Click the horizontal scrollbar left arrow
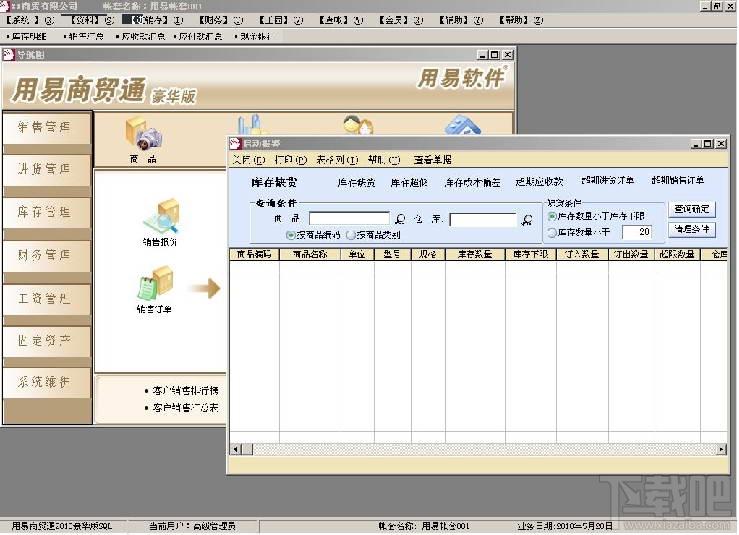Viewport: 739px width, 535px height. (x=236, y=450)
